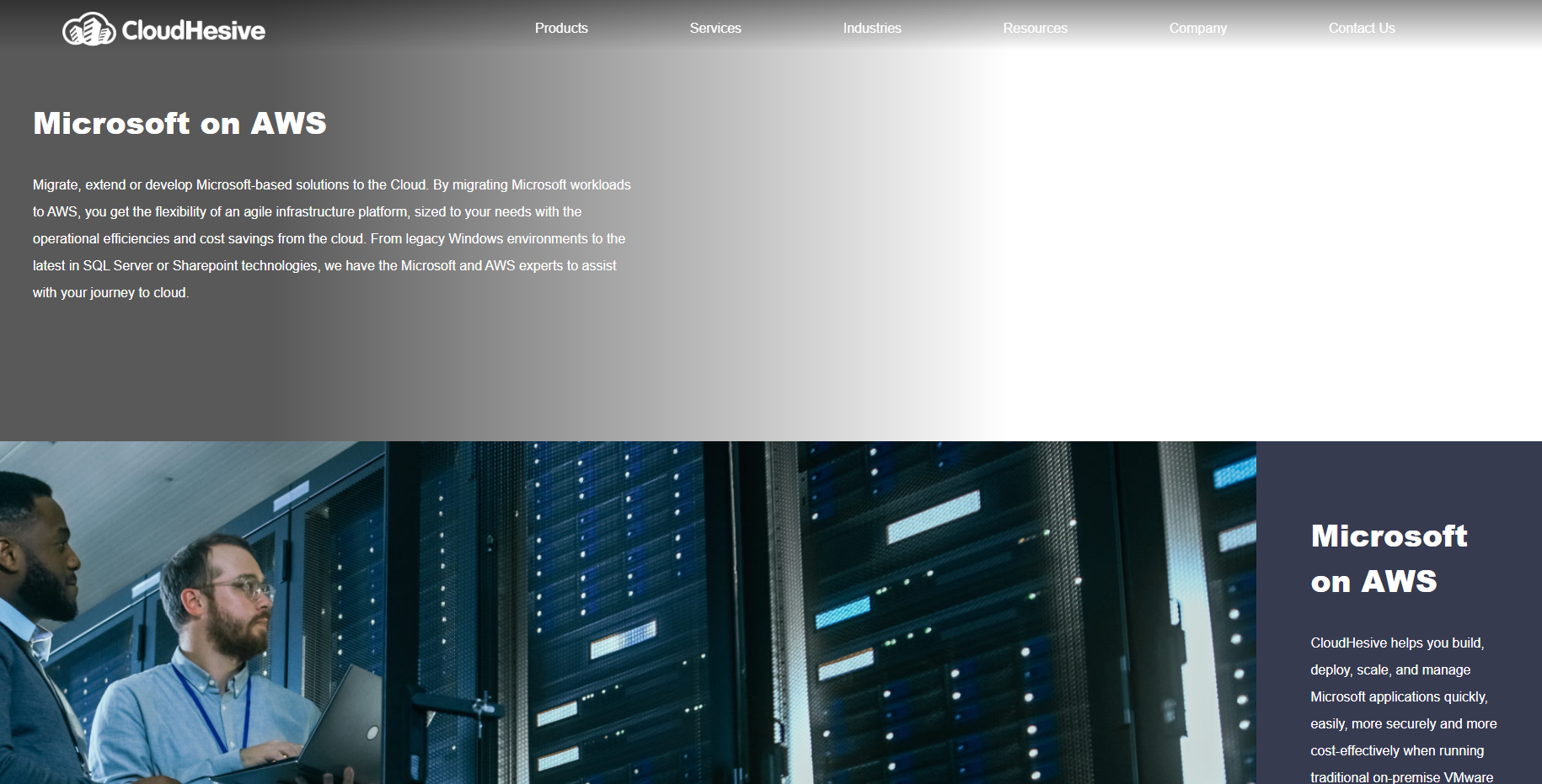Select the Industries item in the top navigation

[872, 28]
